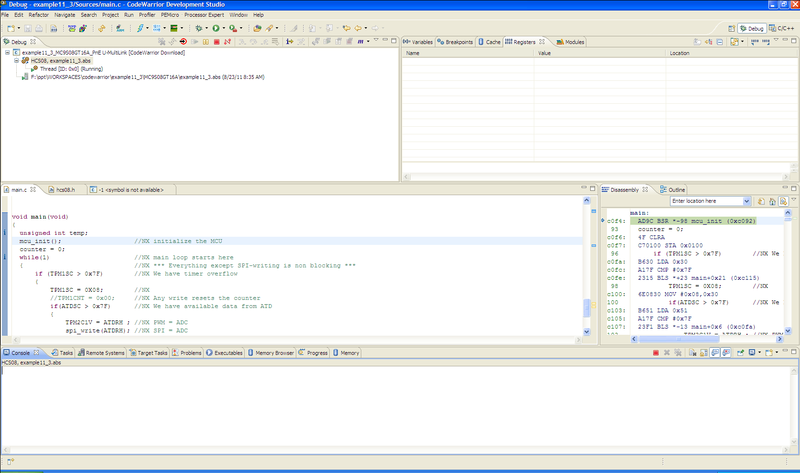Click in the Enter location here field
Screen dimensions: 800x473
click(706, 201)
